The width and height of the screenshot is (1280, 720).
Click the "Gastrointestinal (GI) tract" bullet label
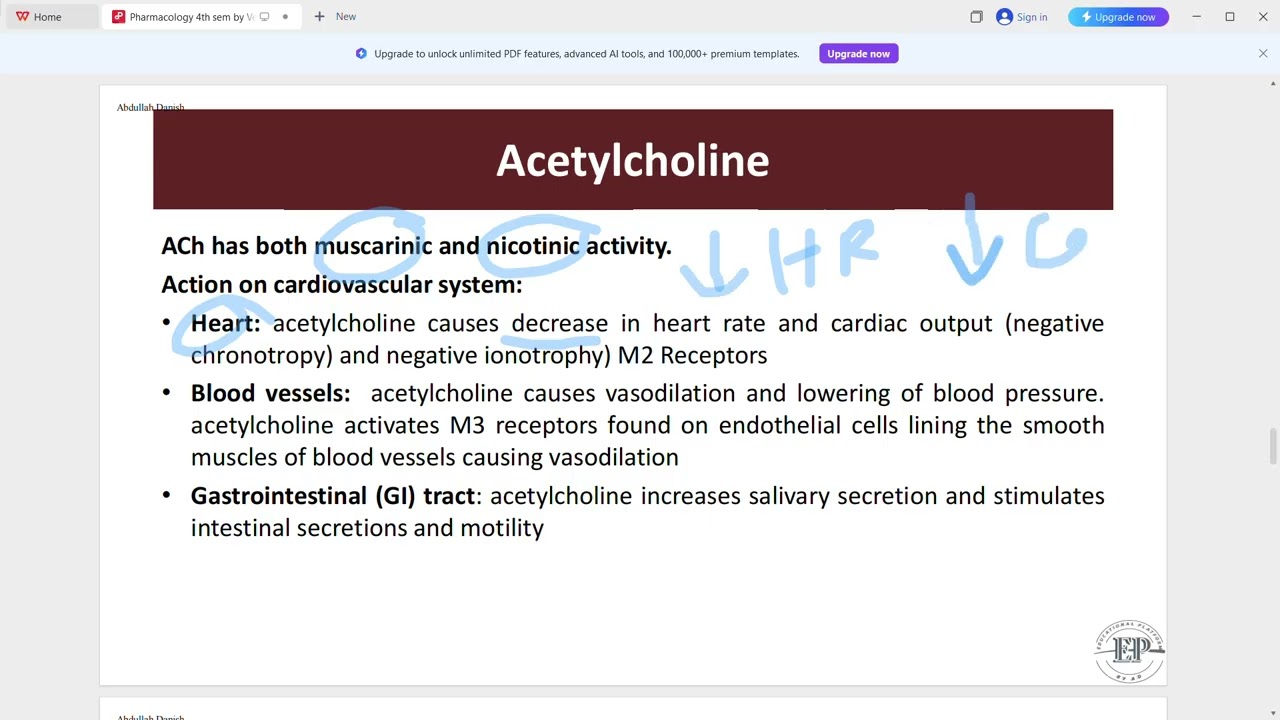pos(333,496)
